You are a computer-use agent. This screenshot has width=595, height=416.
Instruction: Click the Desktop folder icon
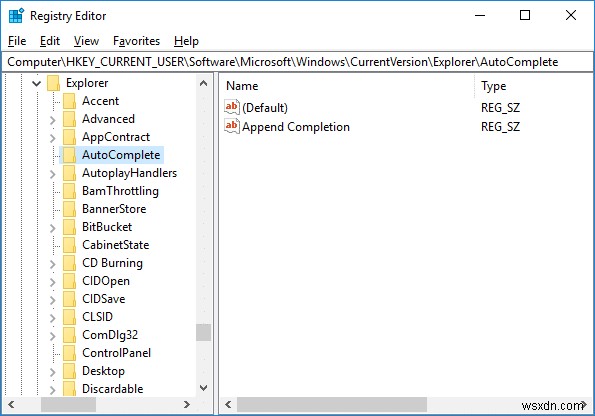coord(69,371)
